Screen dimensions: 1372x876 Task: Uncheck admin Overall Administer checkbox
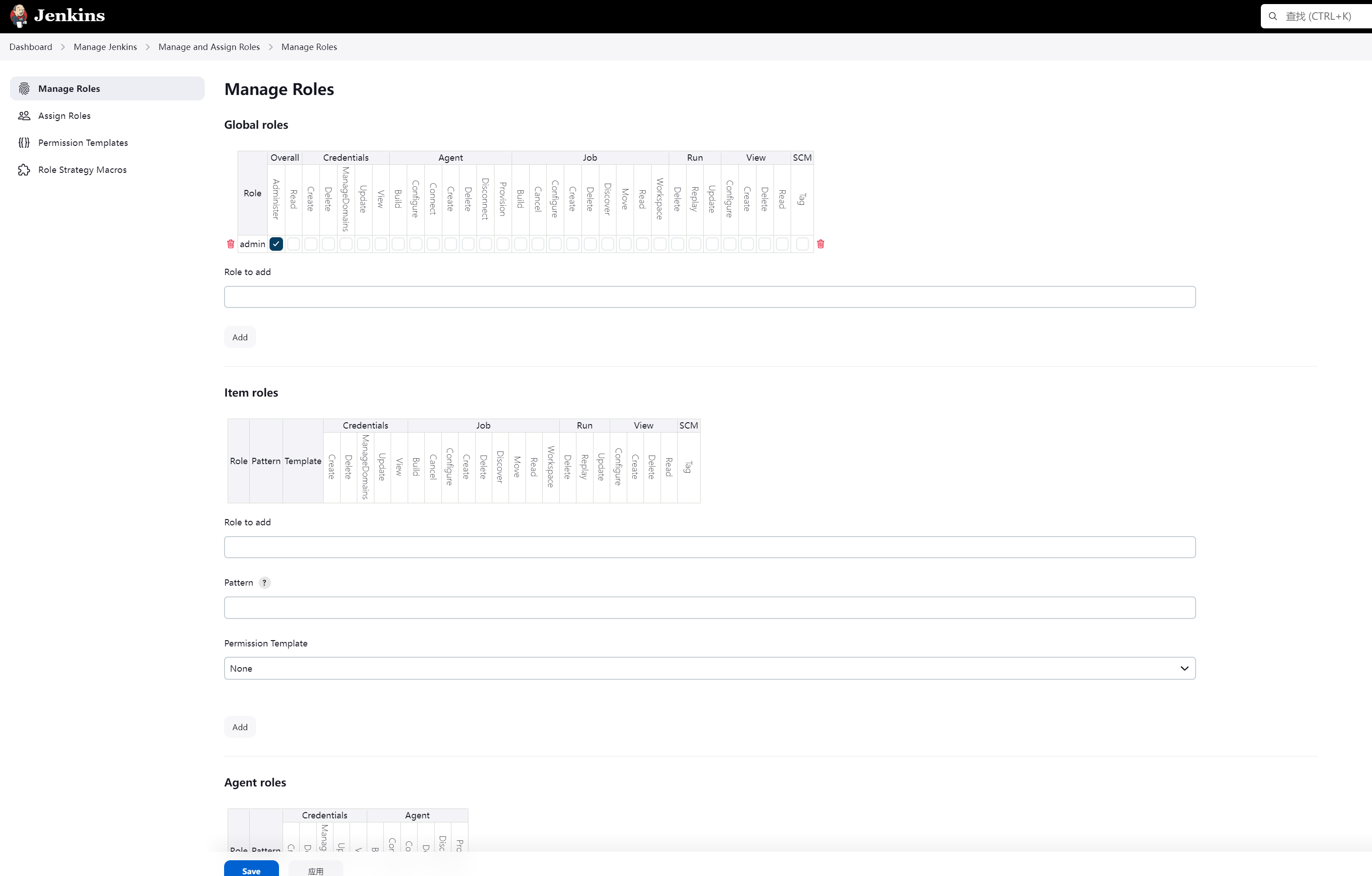(x=276, y=244)
